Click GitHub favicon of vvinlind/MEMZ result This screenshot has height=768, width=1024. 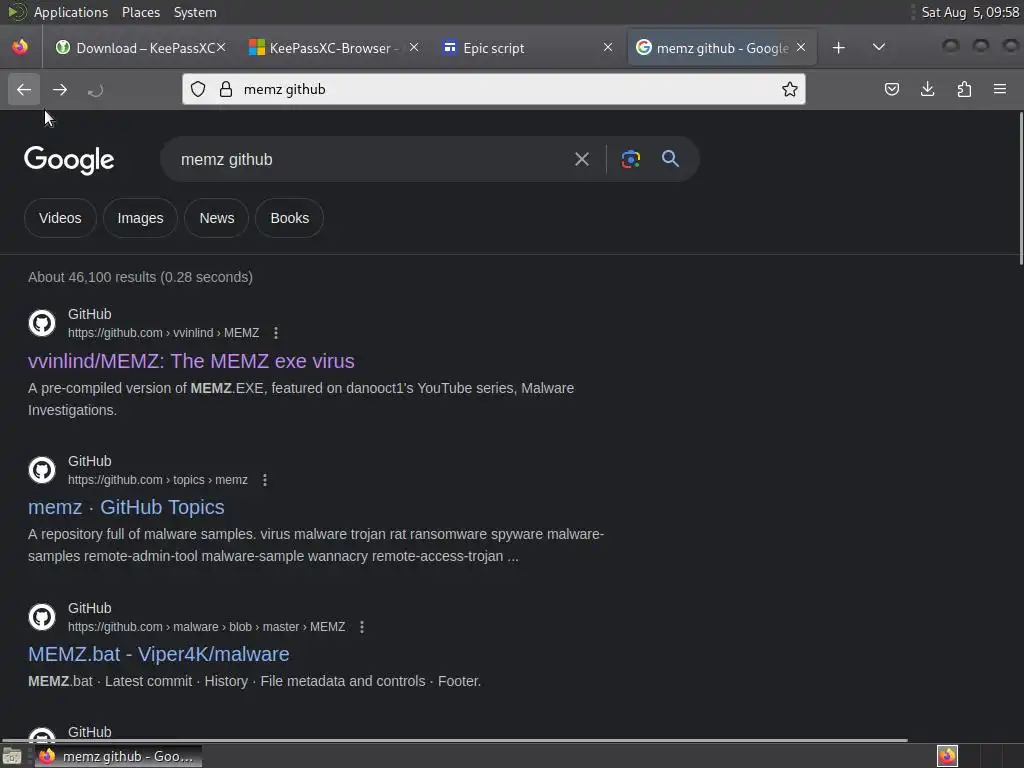(42, 323)
